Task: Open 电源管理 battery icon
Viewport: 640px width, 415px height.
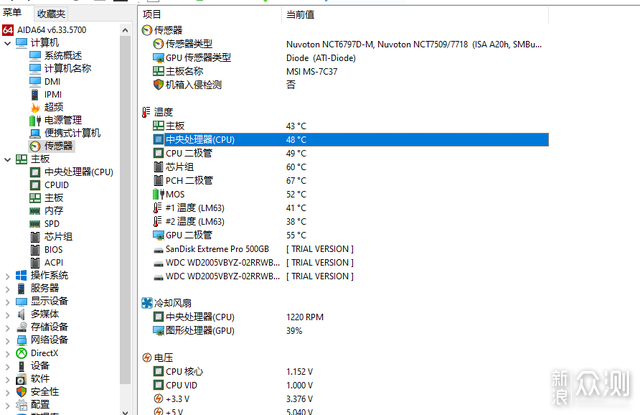Action: coord(35,120)
